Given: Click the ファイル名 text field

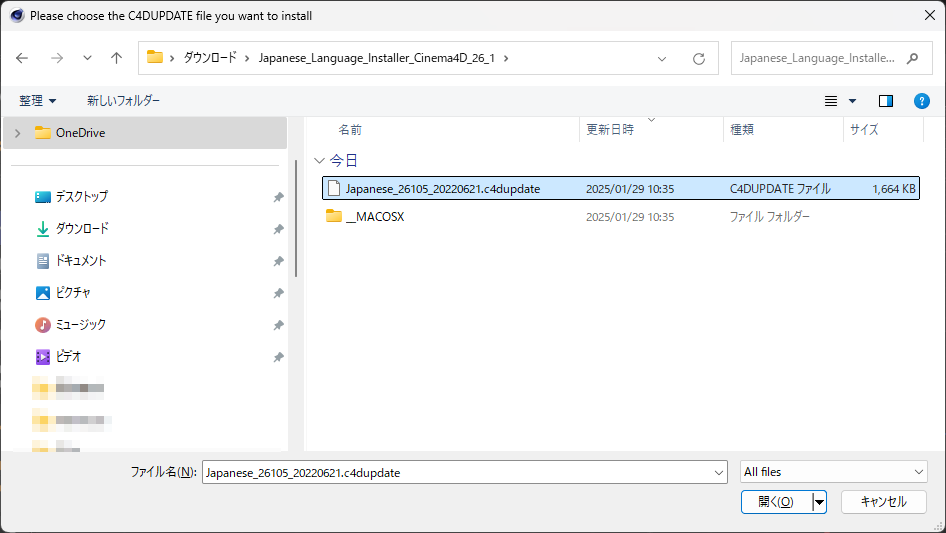Looking at the screenshot, I should tap(459, 472).
